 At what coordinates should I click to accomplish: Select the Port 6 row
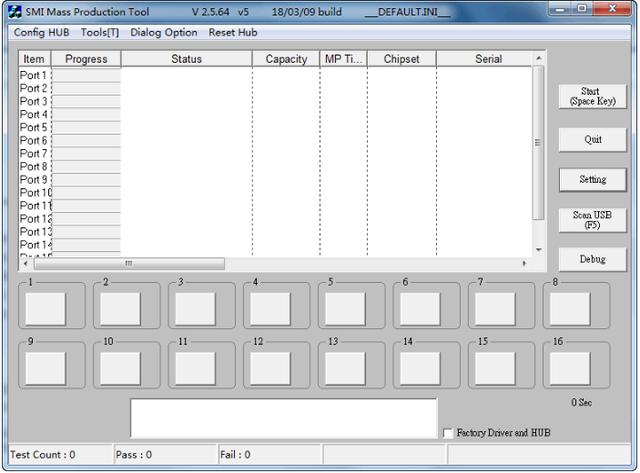point(276,140)
